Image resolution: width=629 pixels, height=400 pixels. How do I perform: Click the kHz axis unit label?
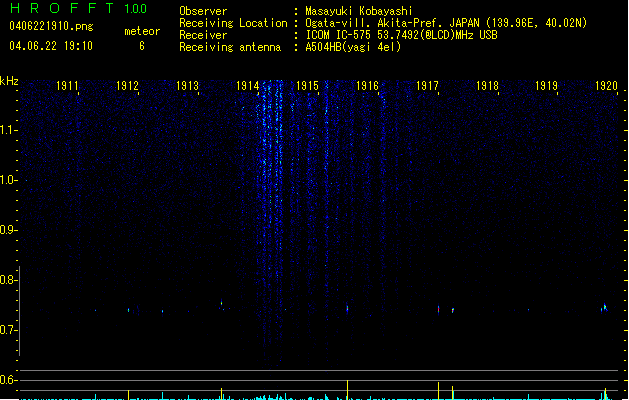(9, 81)
